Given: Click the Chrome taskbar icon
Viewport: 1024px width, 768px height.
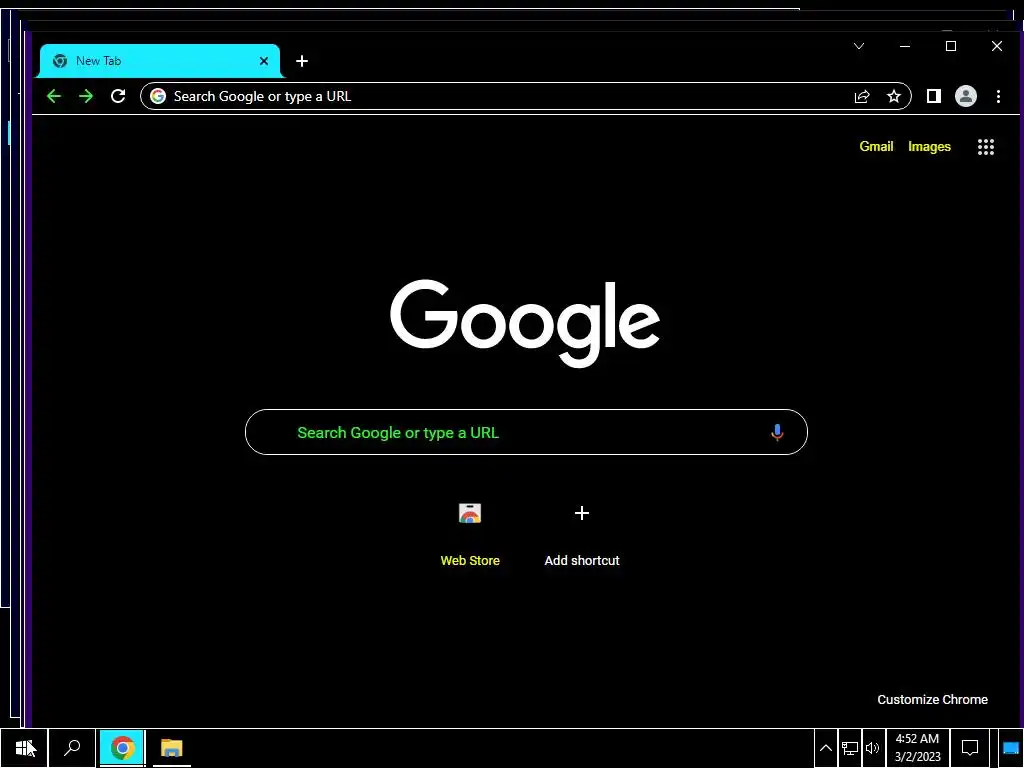Looking at the screenshot, I should [122, 748].
